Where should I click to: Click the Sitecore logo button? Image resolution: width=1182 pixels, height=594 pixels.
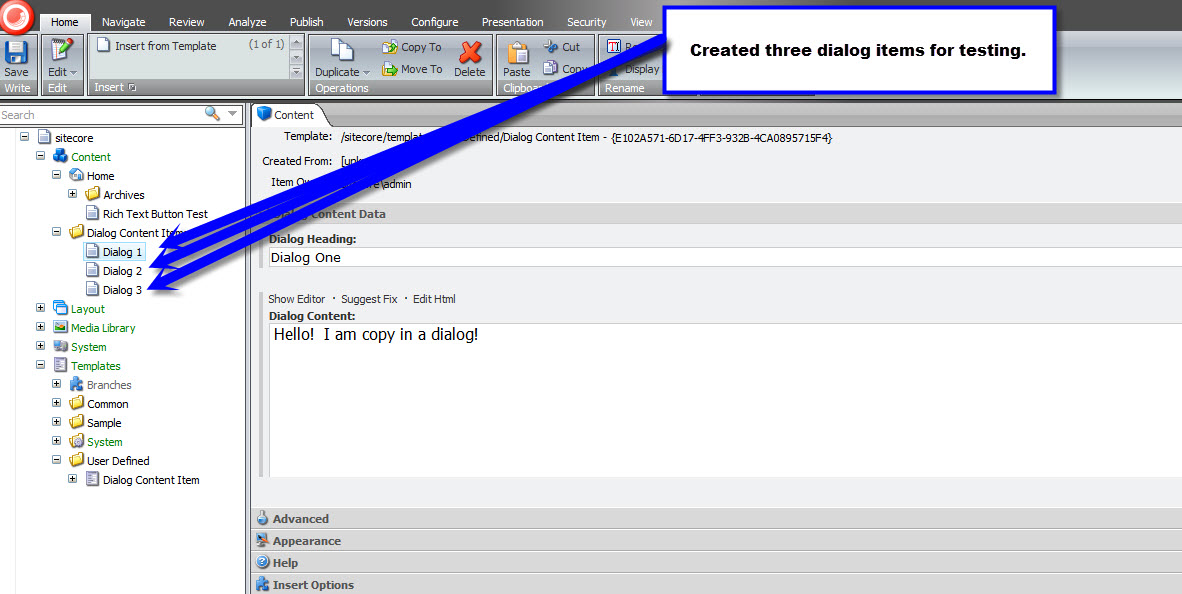(x=17, y=15)
